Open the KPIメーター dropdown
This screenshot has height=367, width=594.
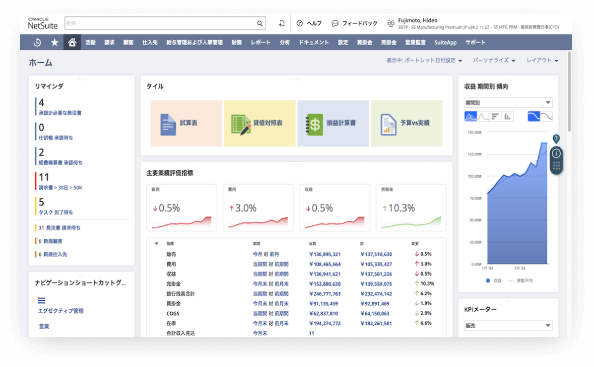508,325
